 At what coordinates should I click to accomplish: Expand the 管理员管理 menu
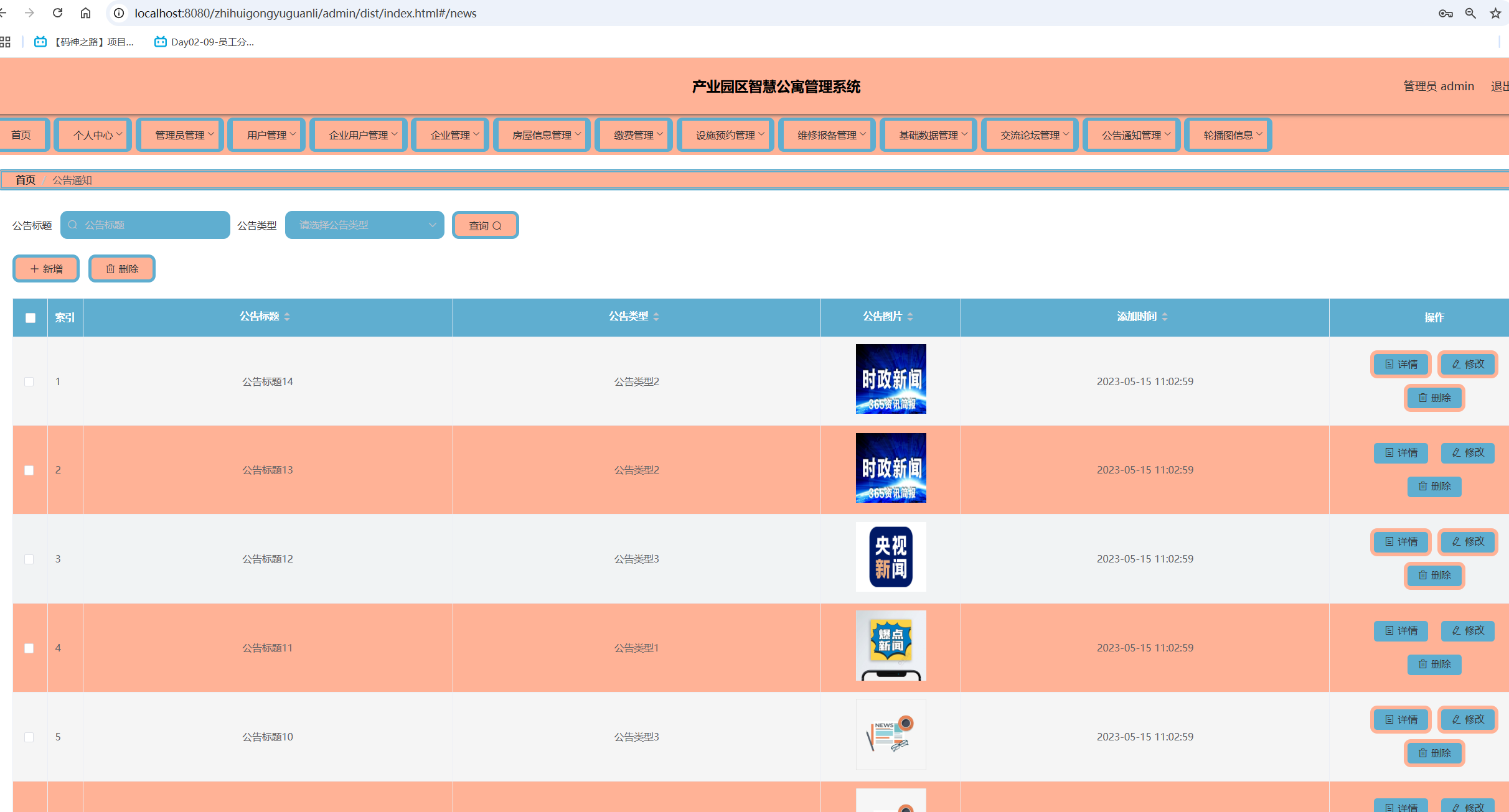coord(179,135)
